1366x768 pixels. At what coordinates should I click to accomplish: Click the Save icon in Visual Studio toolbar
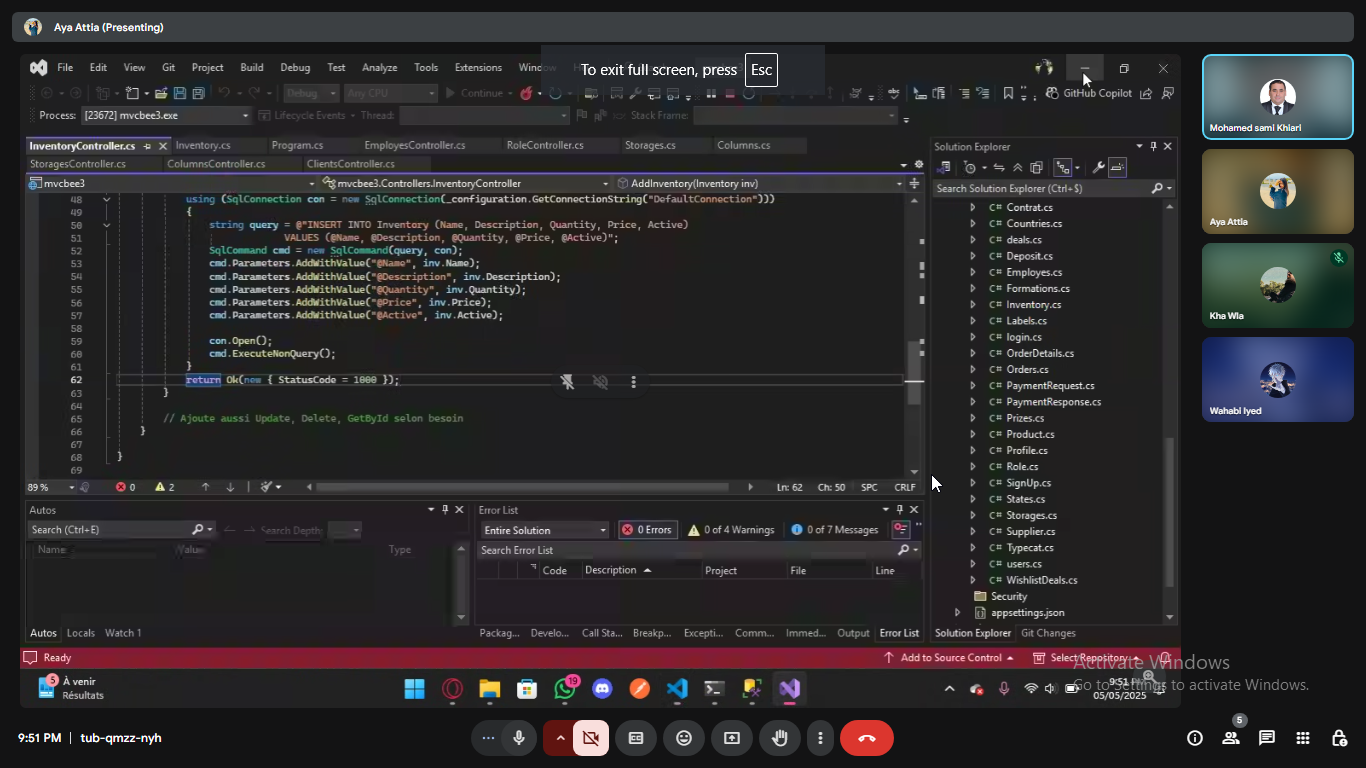[180, 93]
